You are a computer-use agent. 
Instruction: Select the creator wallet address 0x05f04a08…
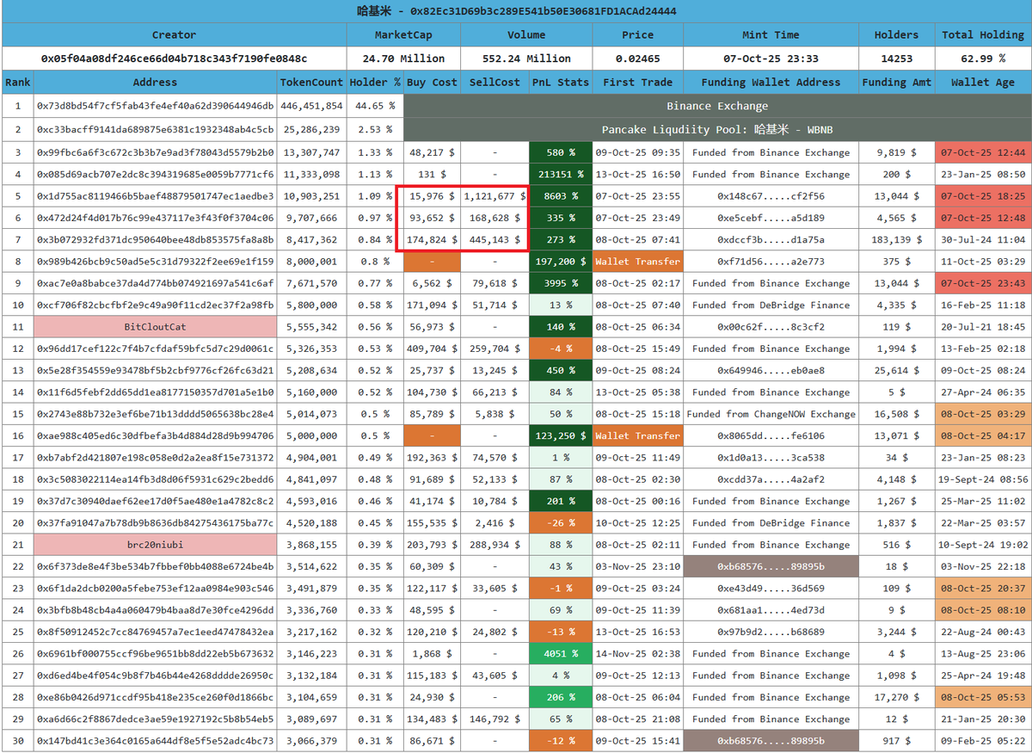point(174,59)
